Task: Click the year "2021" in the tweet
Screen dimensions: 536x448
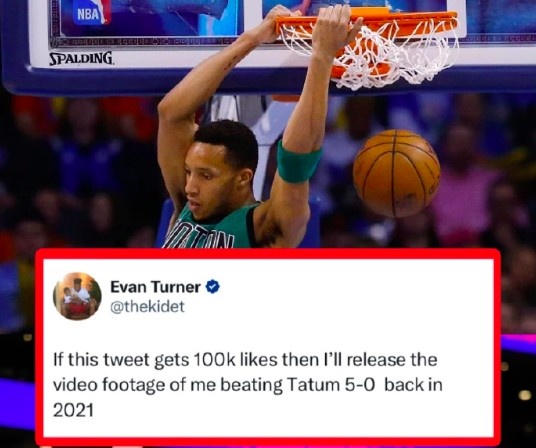Action: (x=73, y=410)
